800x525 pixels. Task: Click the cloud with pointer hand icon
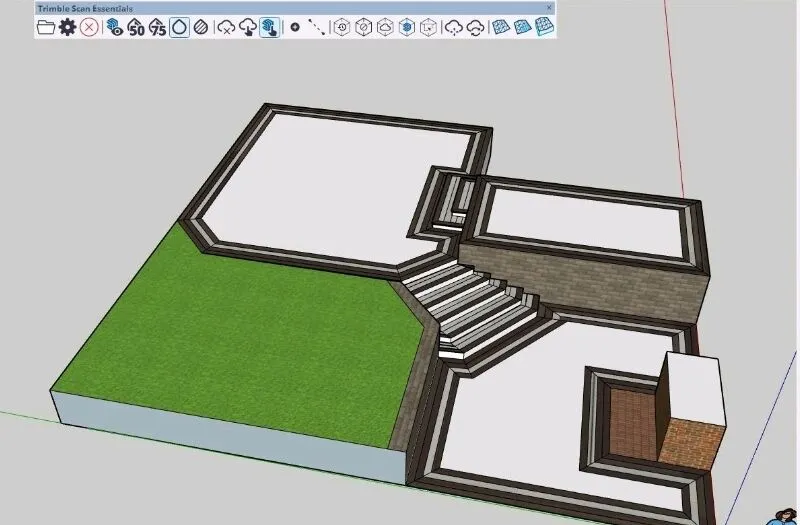(247, 27)
